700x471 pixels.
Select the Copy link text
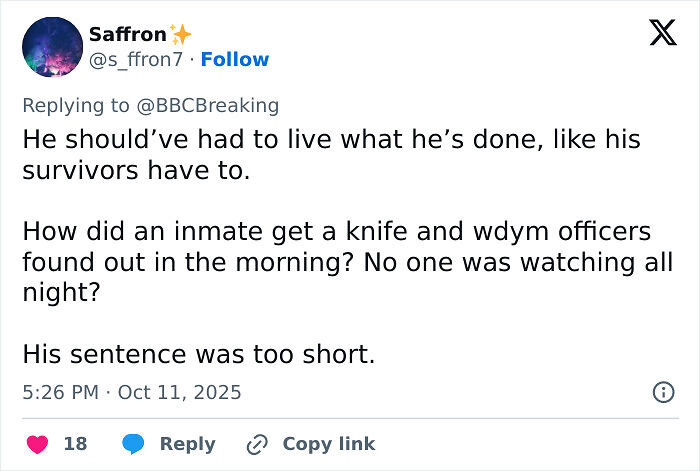click(328, 443)
